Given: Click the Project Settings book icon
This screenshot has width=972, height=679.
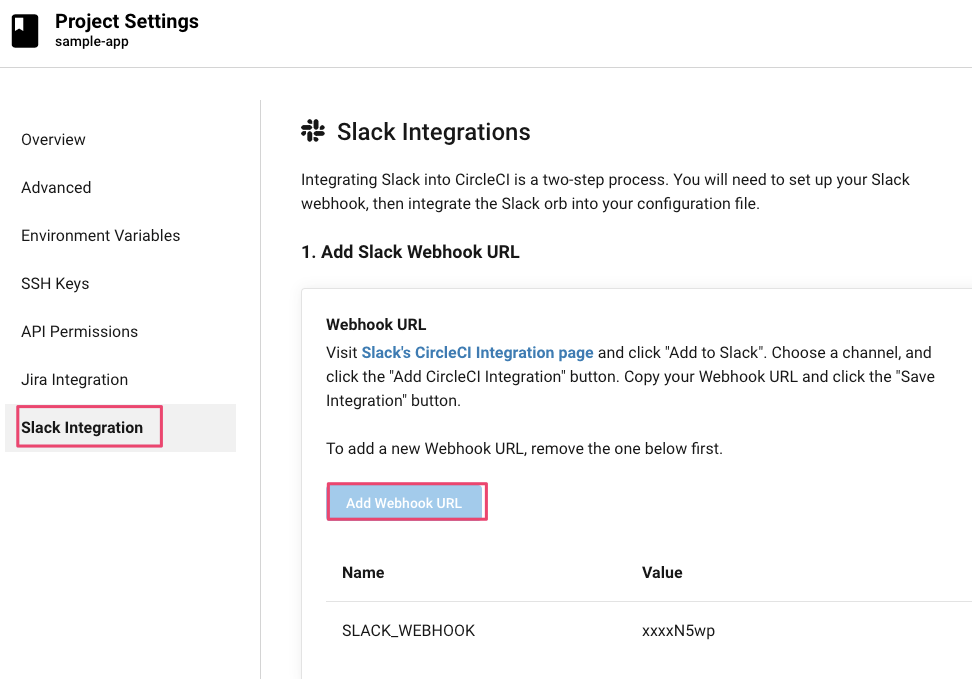Looking at the screenshot, I should [x=25, y=31].
